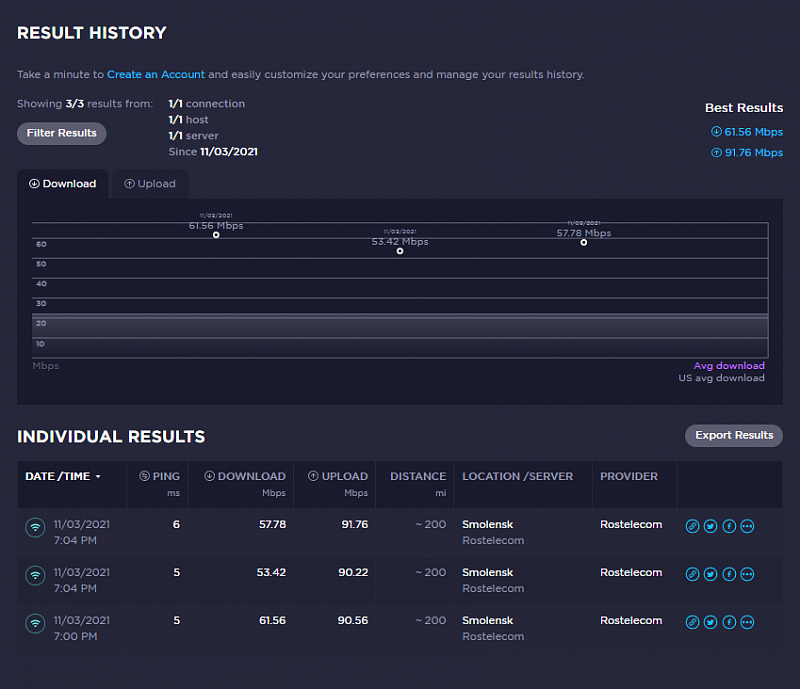This screenshot has height=689, width=800.
Task: Switch to the Upload chart tab
Action: [x=150, y=184]
